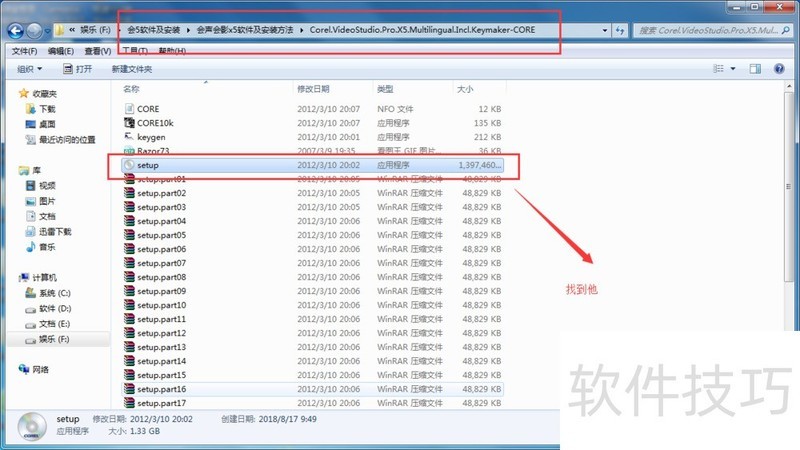Open the 查看(V) menu
Screen dimensions: 800x450
[x=97, y=51]
